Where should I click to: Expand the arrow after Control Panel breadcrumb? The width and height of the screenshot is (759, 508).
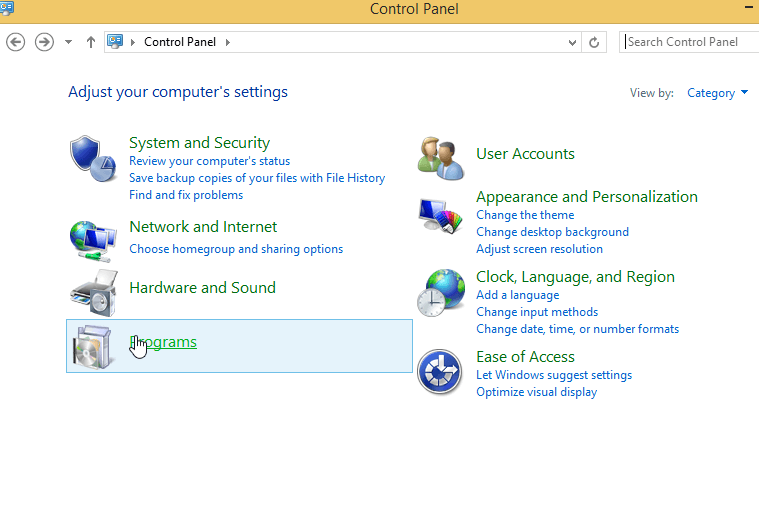point(228,42)
